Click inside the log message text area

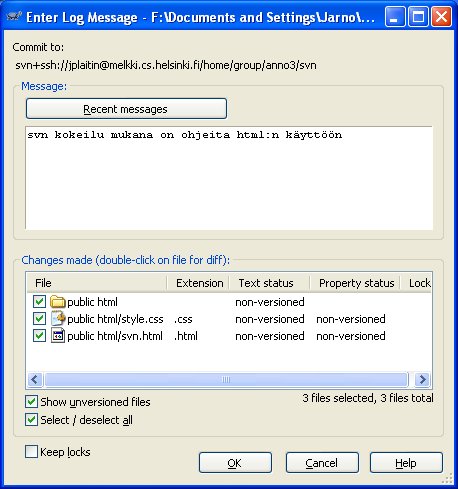tap(229, 178)
